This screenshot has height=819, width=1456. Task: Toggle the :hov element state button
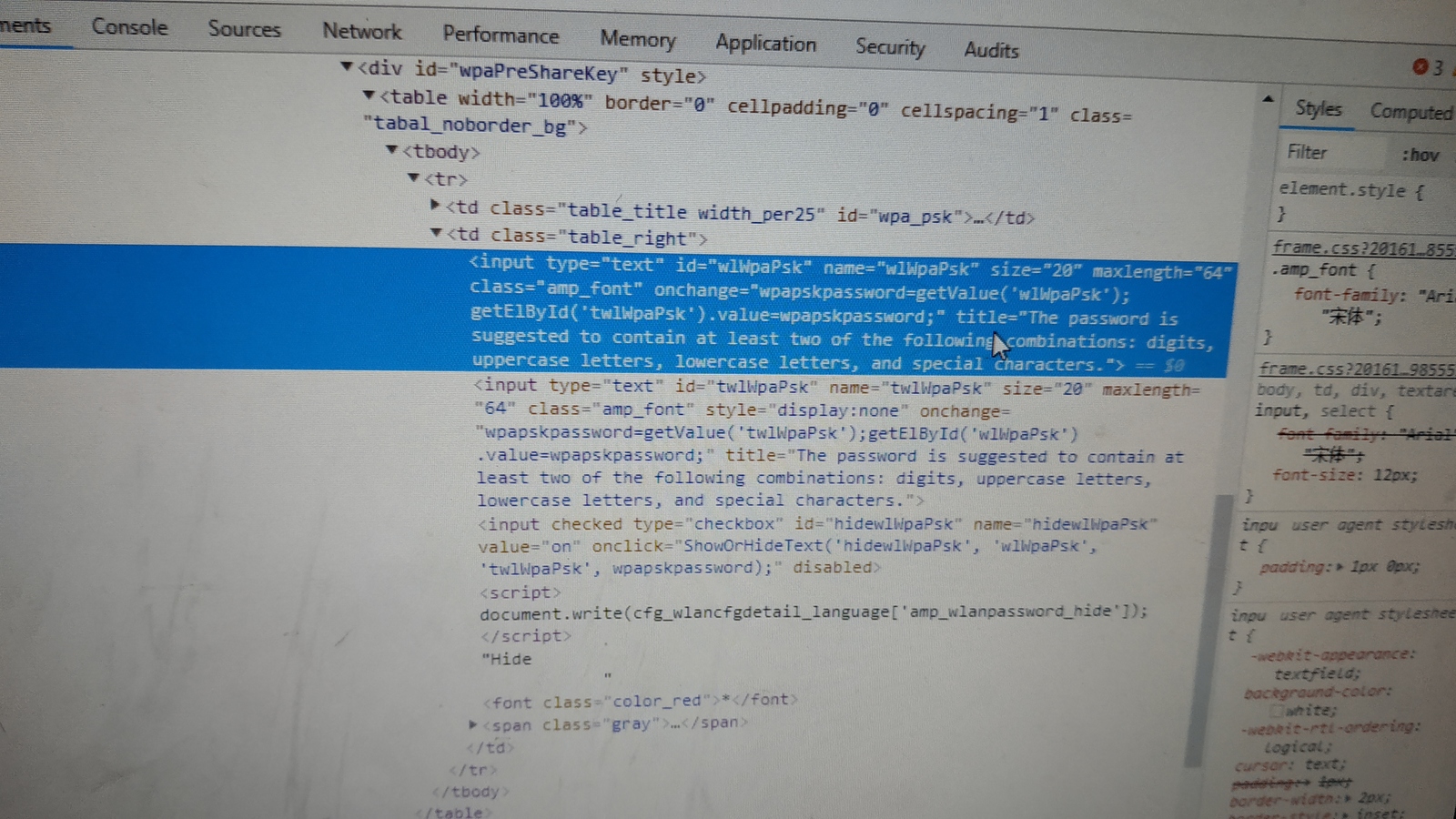tap(1420, 155)
